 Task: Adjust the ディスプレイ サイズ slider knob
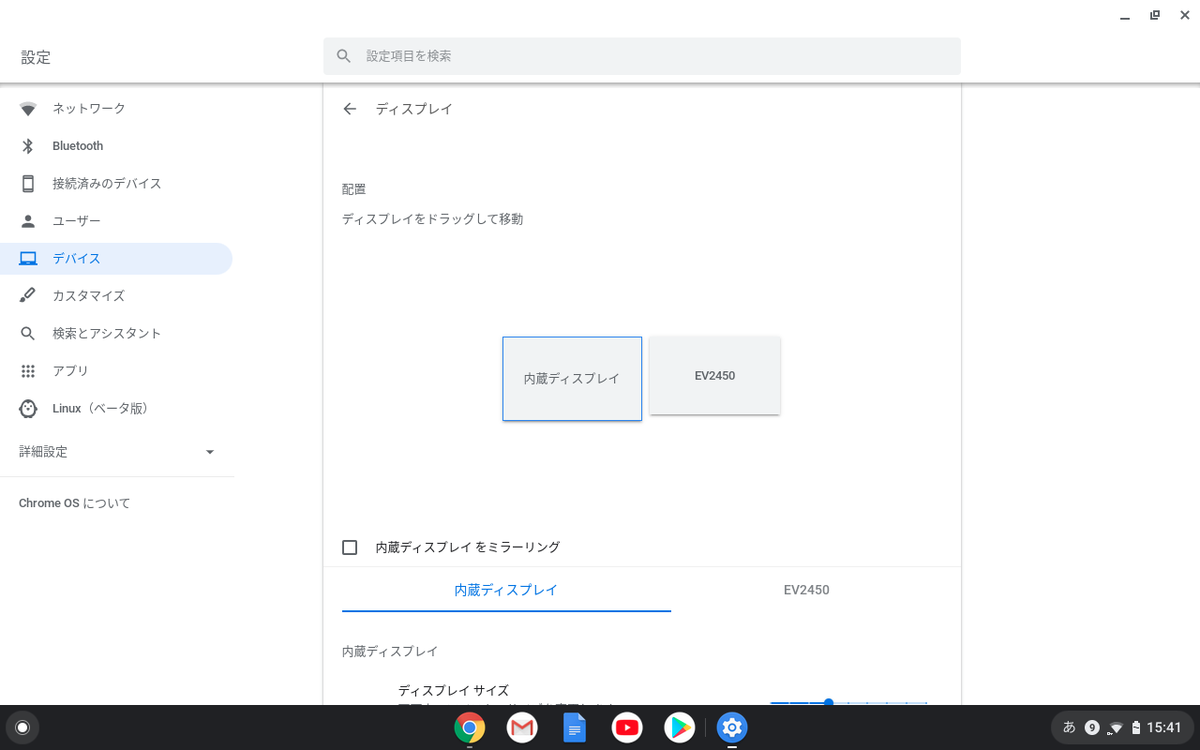pos(828,701)
